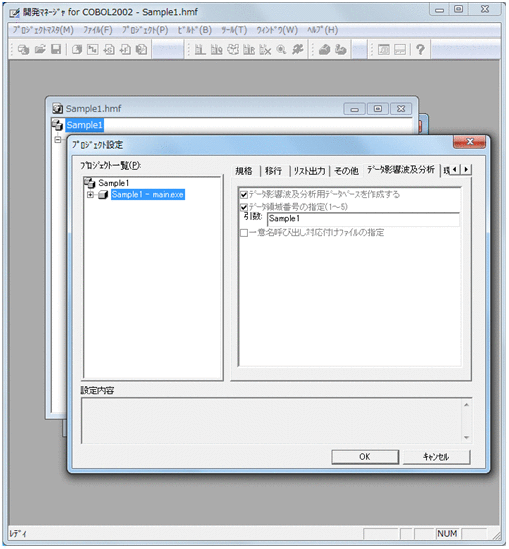Switch to the 規格 tab
Image resolution: width=509 pixels, height=549 pixels.
pyautogui.click(x=244, y=171)
